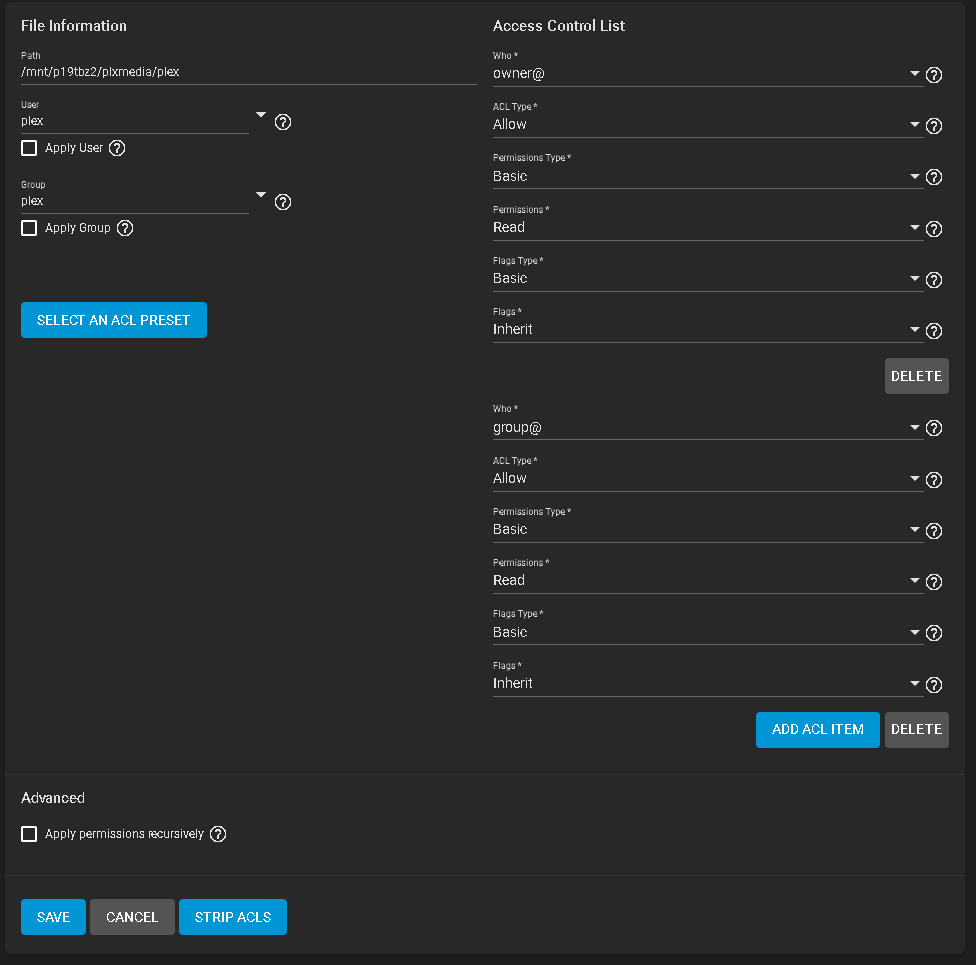Open help for group@ entry Permissions Type
976x965 pixels.
pos(934,531)
